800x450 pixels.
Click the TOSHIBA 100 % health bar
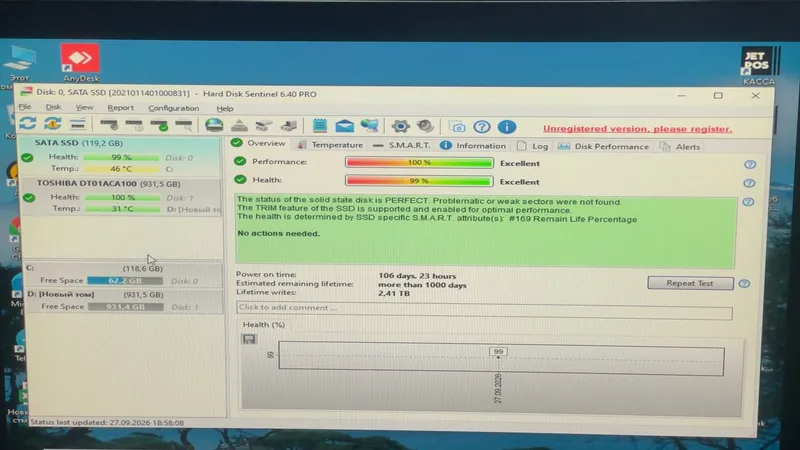(123, 197)
